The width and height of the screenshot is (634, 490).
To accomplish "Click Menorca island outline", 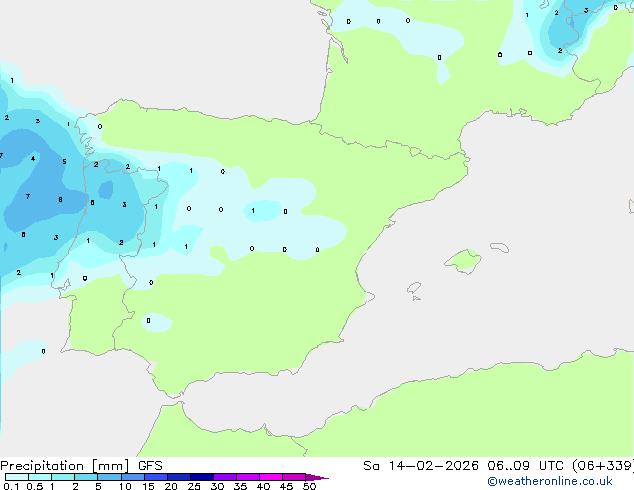I will click(499, 247).
